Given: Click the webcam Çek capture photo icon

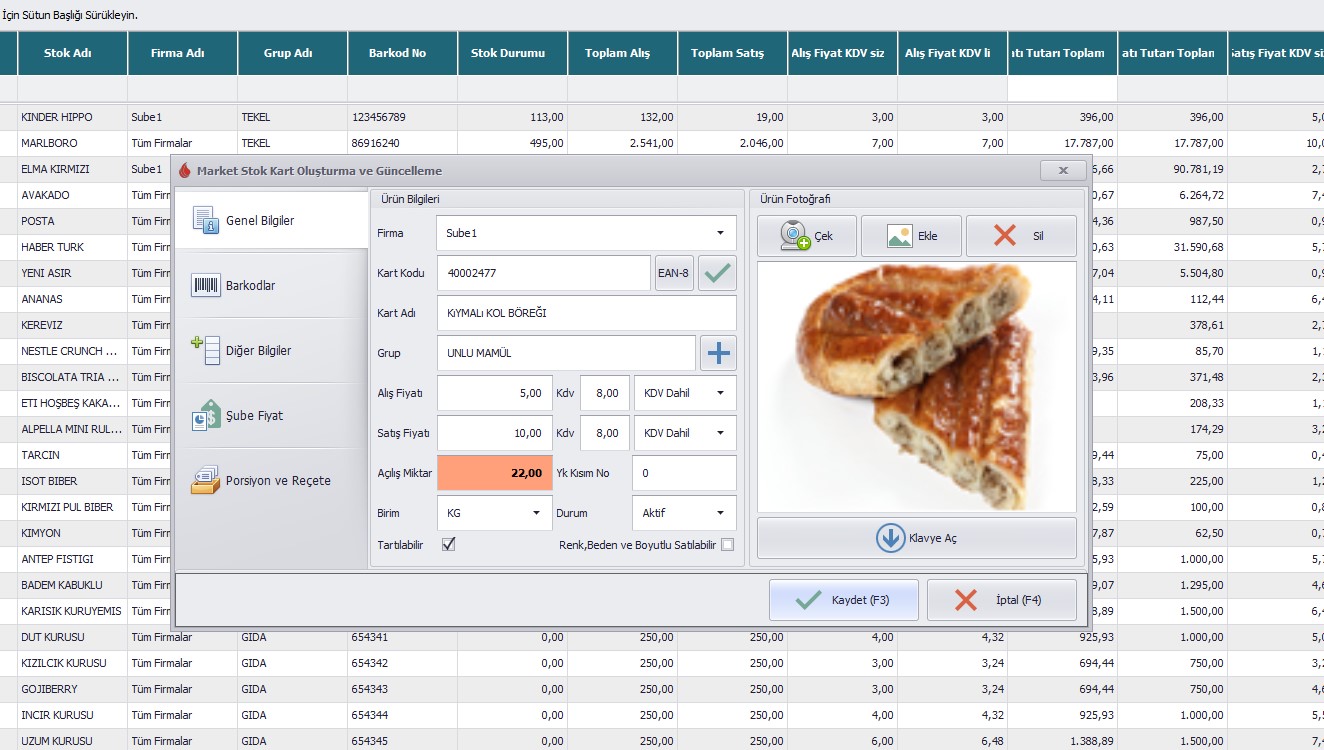Looking at the screenshot, I should click(x=797, y=237).
